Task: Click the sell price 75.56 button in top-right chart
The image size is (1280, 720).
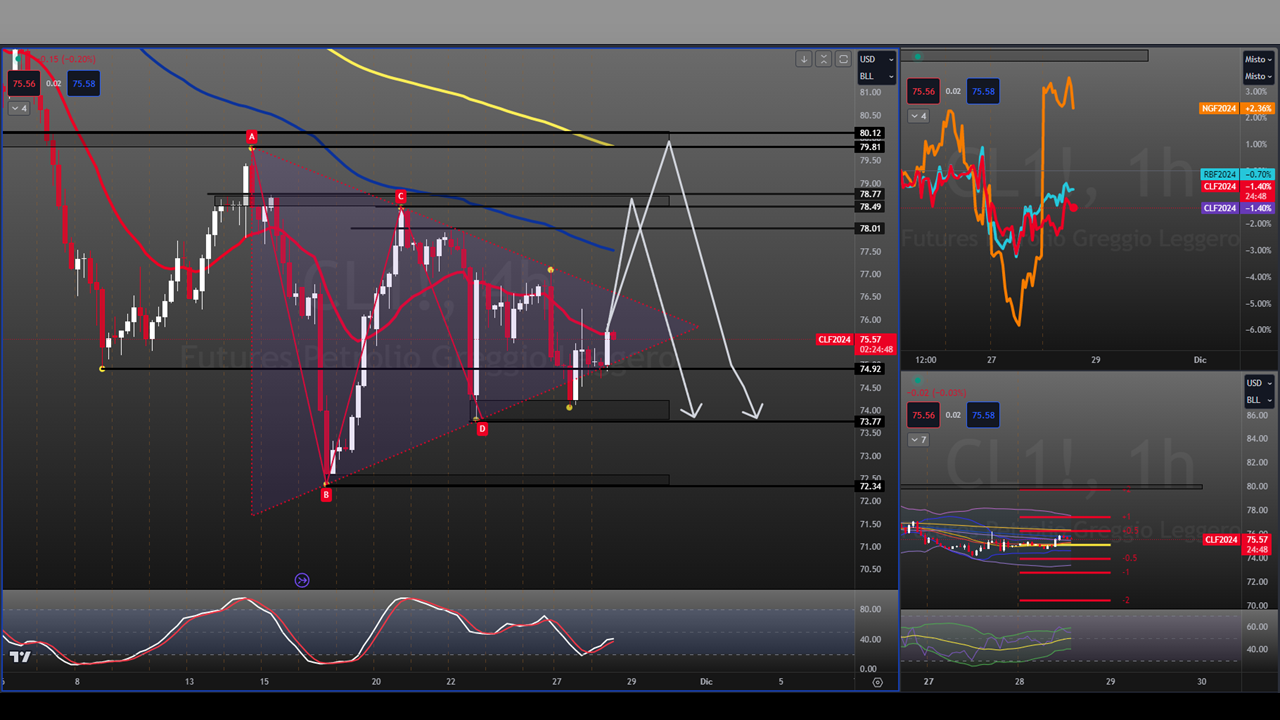Action: pos(923,92)
